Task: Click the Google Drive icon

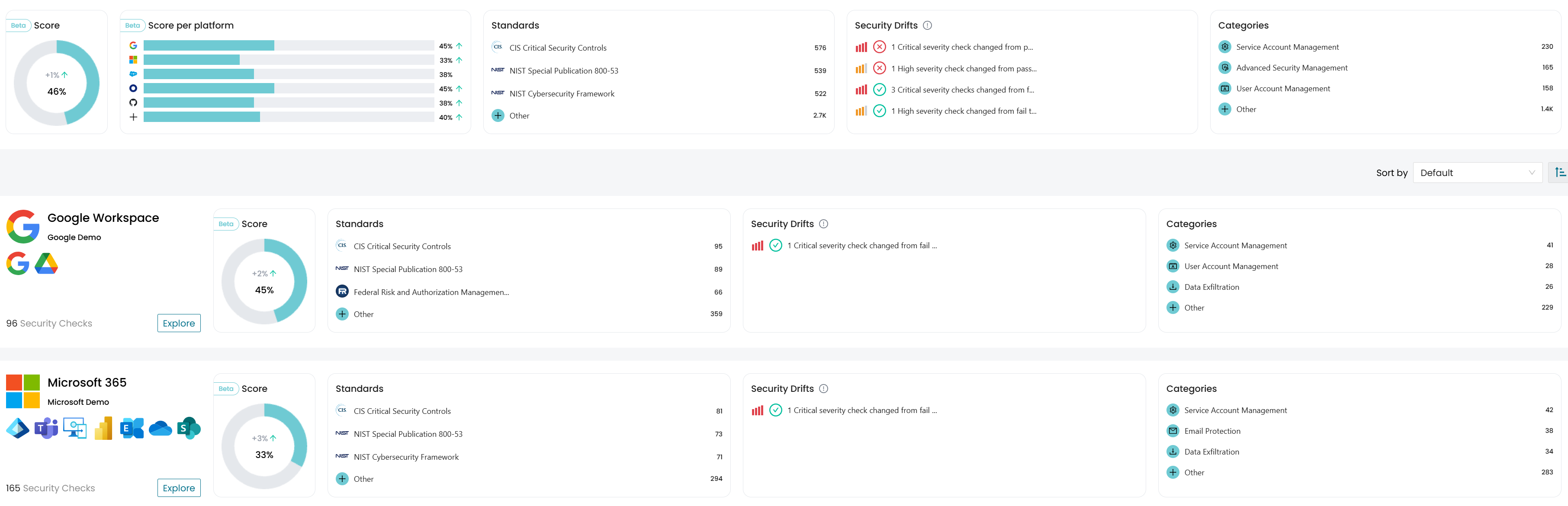Action: click(x=46, y=264)
